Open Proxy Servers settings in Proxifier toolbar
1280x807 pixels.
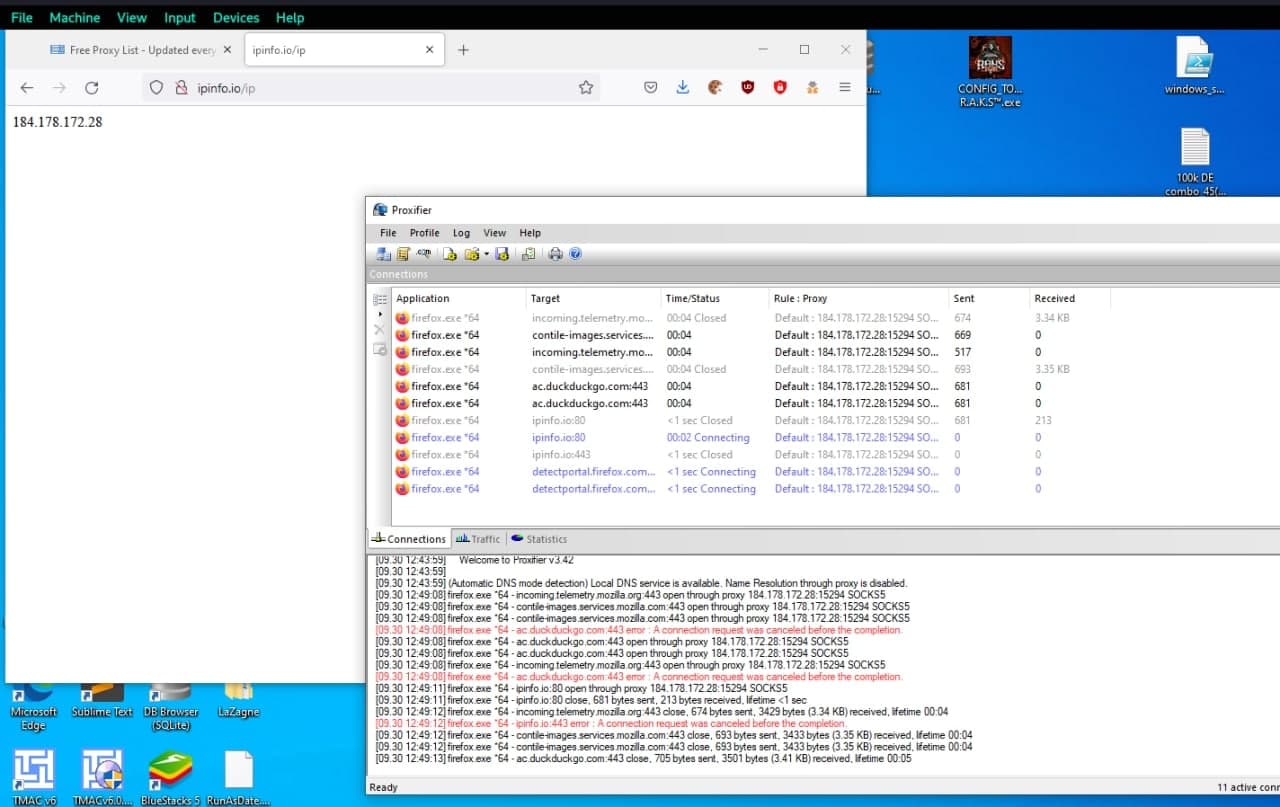coord(383,254)
